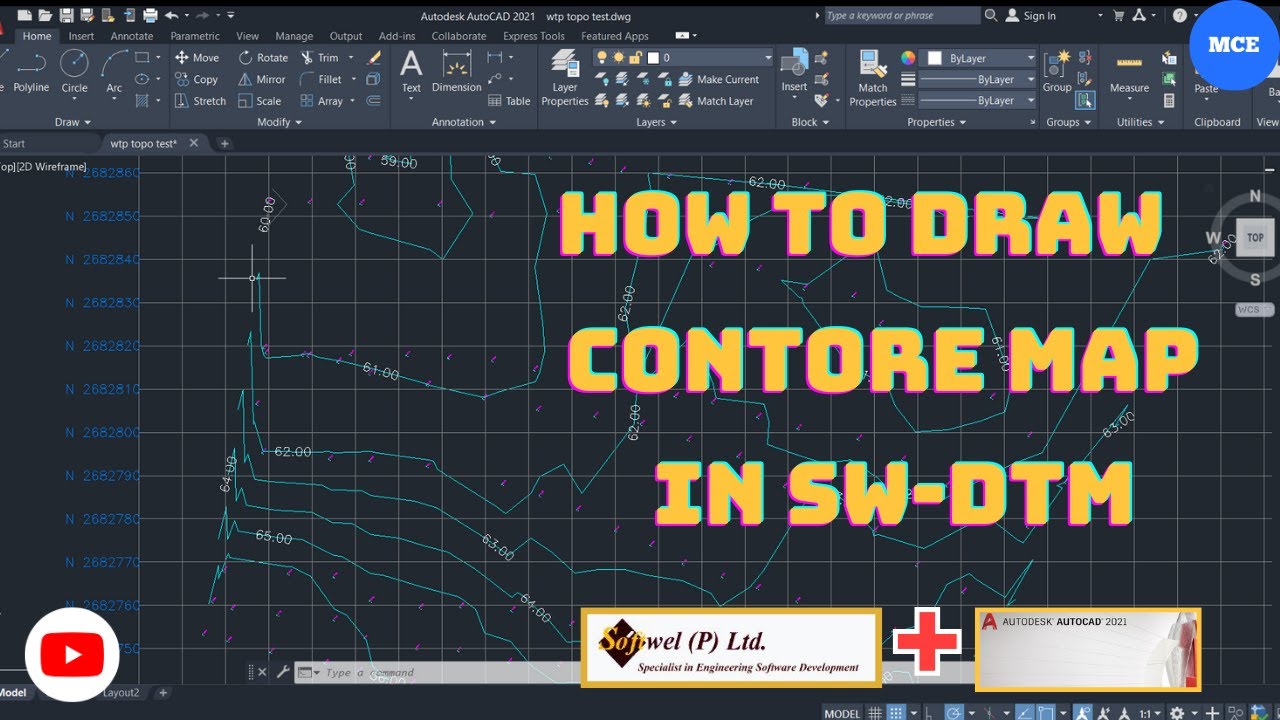
Task: Open the Quick Calculator icon in Utilities
Action: pyautogui.click(x=1169, y=101)
